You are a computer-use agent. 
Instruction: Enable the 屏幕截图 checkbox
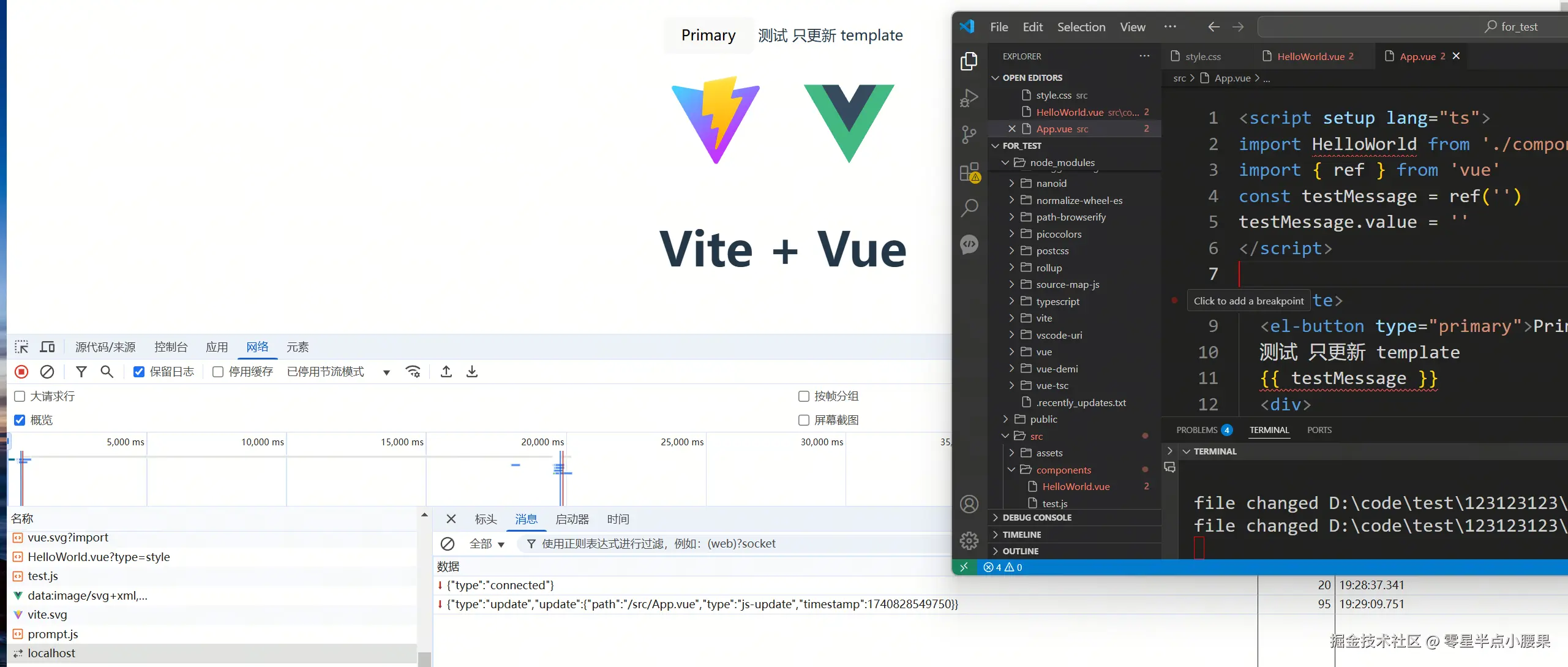tap(804, 420)
